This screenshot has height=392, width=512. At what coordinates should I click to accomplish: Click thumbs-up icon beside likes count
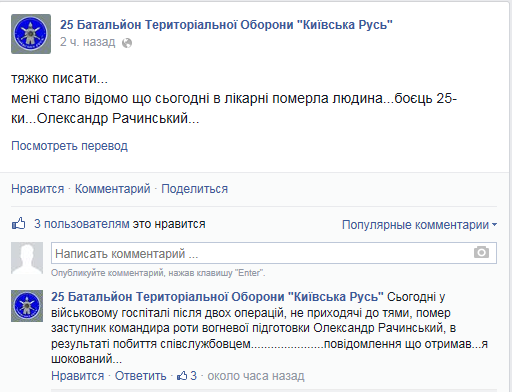click(19, 224)
